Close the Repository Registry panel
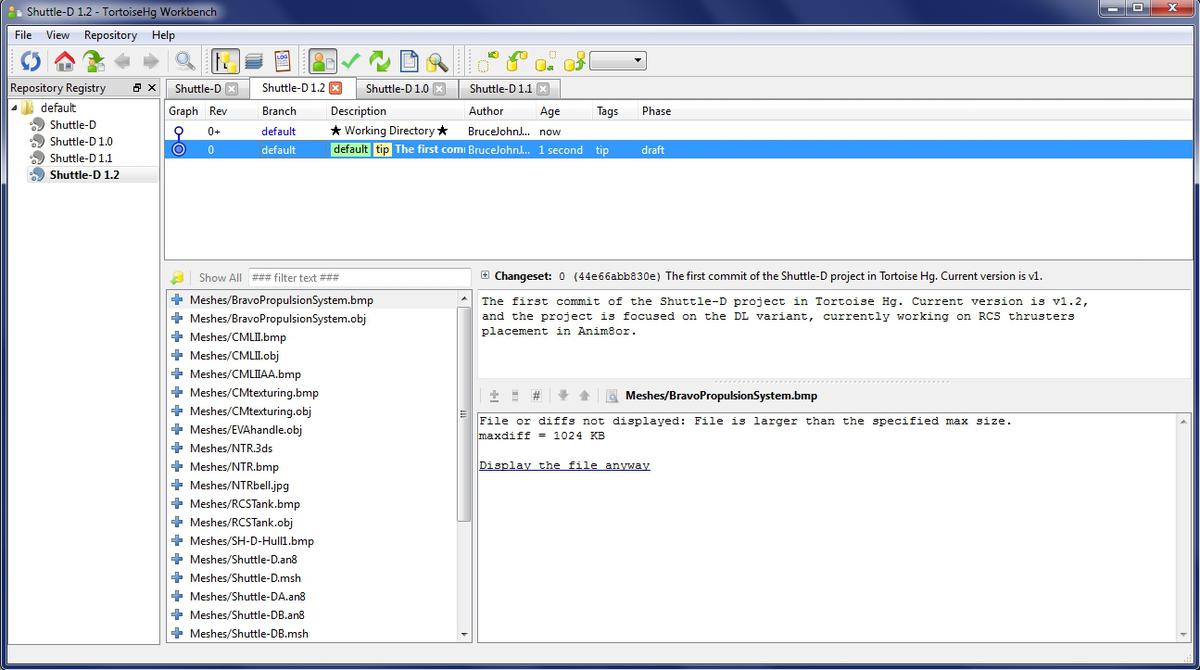This screenshot has height=670, width=1200. [152, 88]
